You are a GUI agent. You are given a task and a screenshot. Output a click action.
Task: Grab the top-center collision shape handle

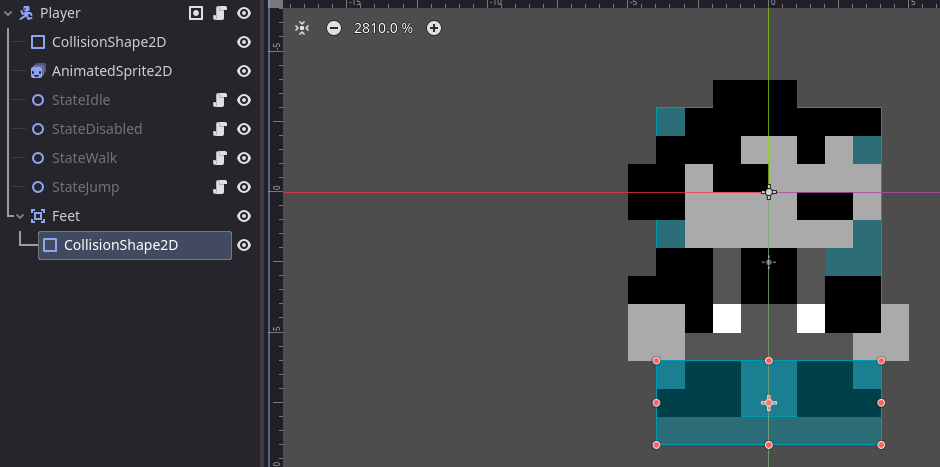point(769,360)
